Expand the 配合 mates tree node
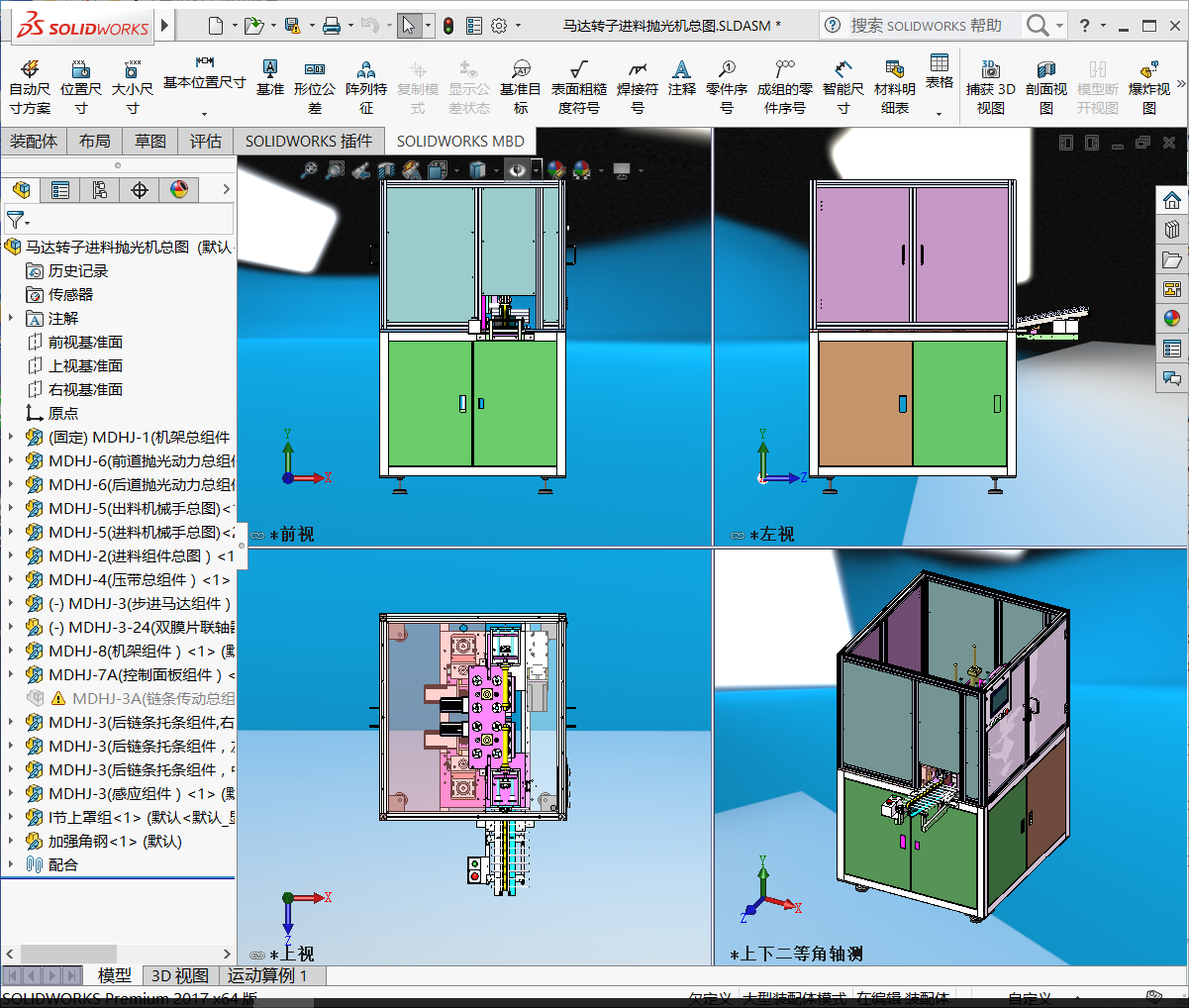 point(11,864)
